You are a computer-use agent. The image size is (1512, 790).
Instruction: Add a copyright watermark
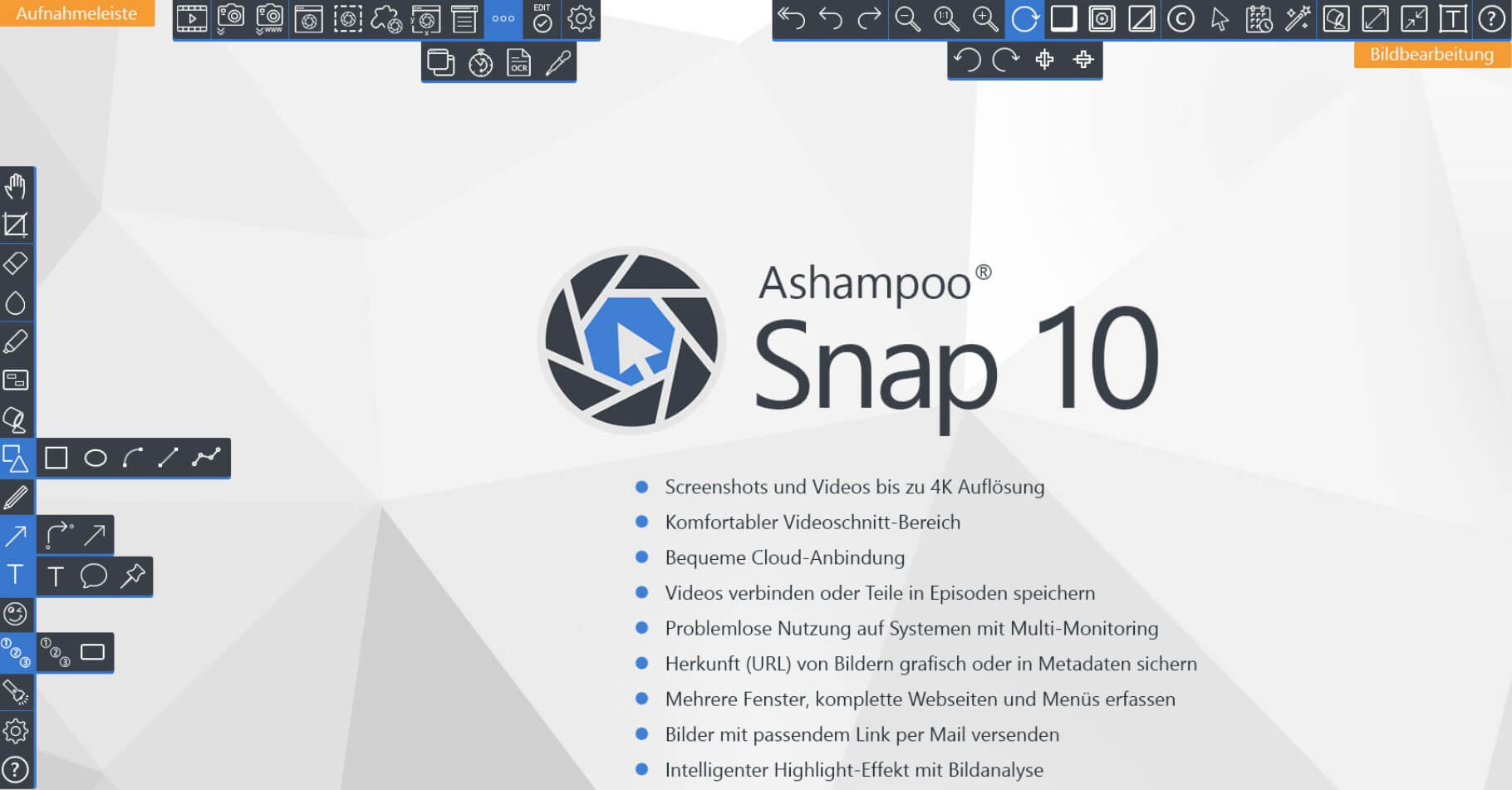pyautogui.click(x=1181, y=18)
